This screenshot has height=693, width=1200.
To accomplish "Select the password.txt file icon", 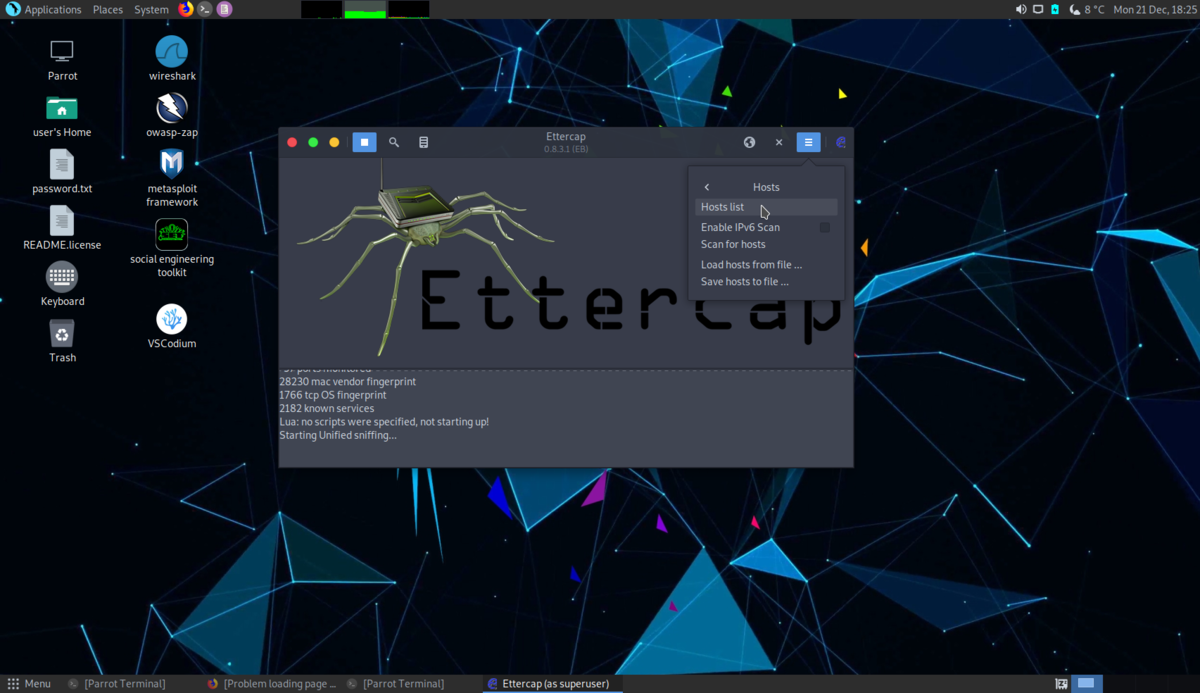I will 62,172.
